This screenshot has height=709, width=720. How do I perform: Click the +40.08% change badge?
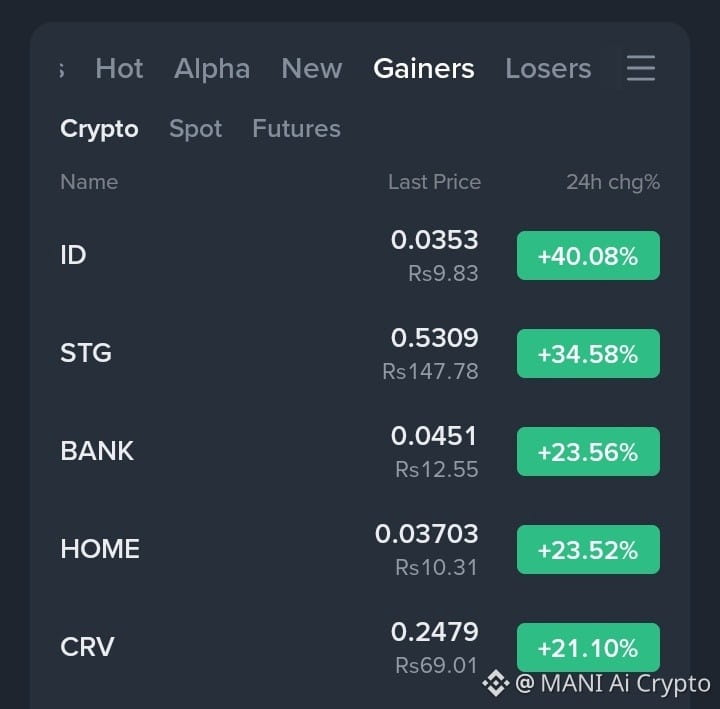pyautogui.click(x=588, y=255)
